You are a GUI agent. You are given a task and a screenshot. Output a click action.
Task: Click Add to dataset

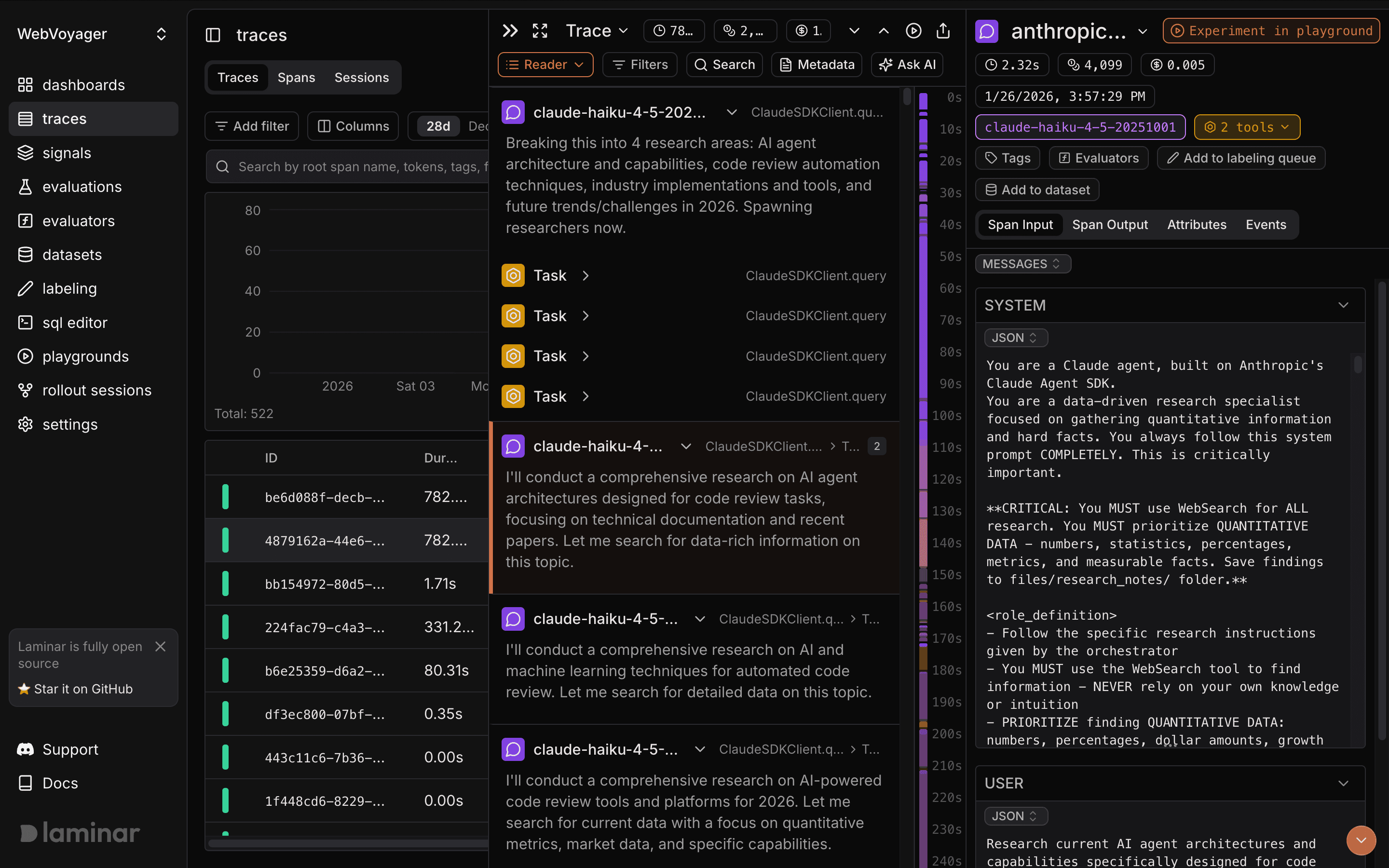[1036, 190]
